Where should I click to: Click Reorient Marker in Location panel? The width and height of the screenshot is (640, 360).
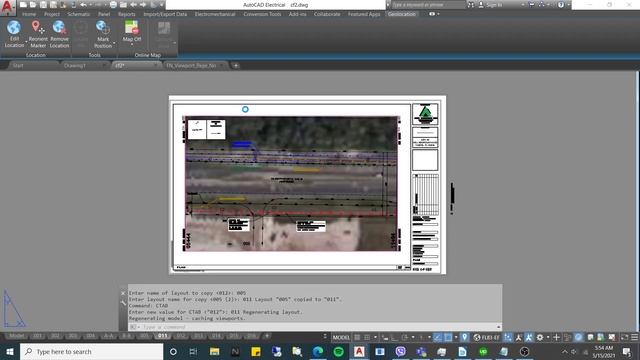(38, 34)
